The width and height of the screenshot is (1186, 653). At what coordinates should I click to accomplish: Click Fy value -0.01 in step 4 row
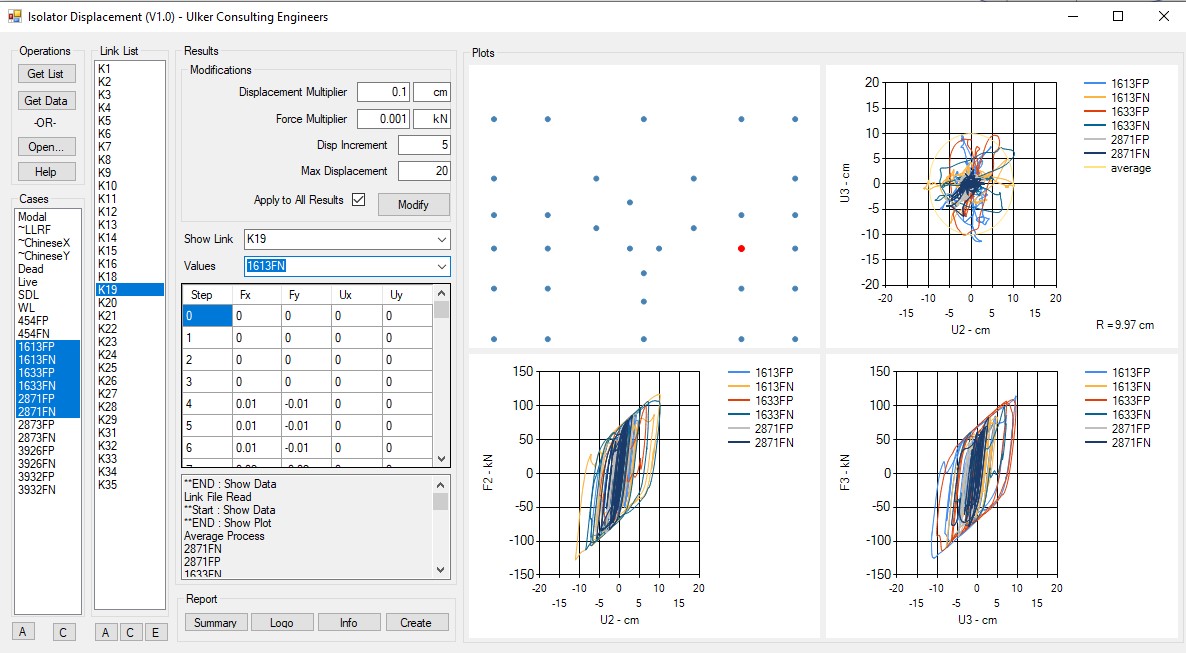[x=306, y=403]
